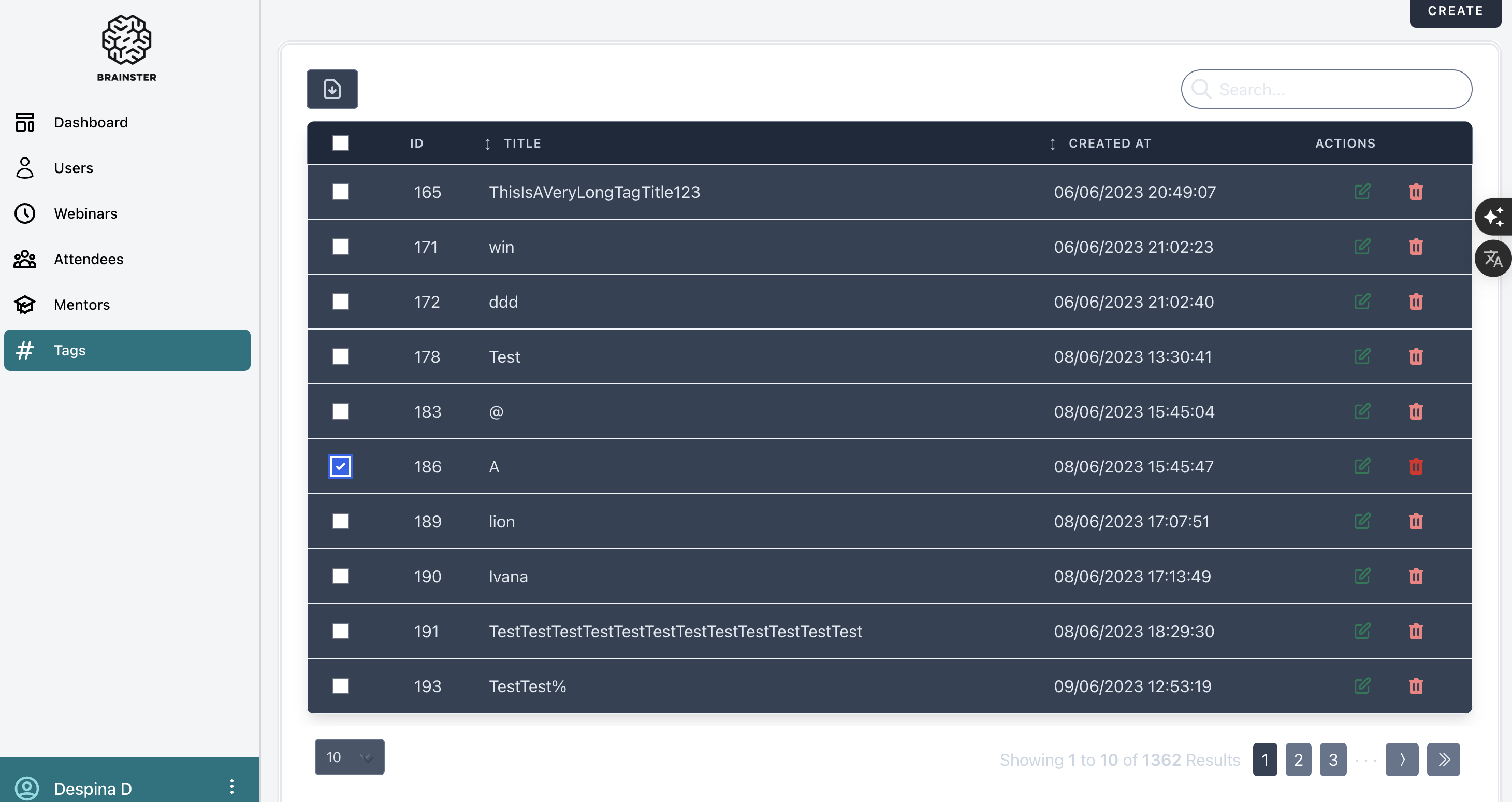
Task: Uncheck the checkbox for tag 186
Action: coord(340,467)
